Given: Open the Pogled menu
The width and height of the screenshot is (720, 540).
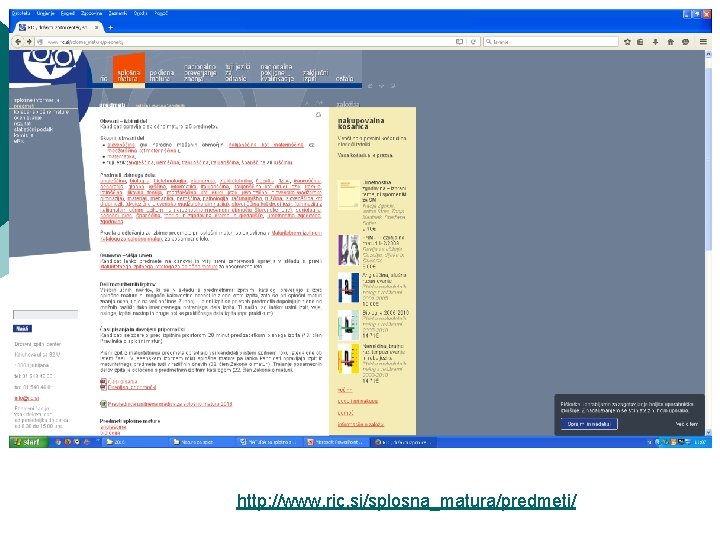Looking at the screenshot, I should (x=68, y=13).
